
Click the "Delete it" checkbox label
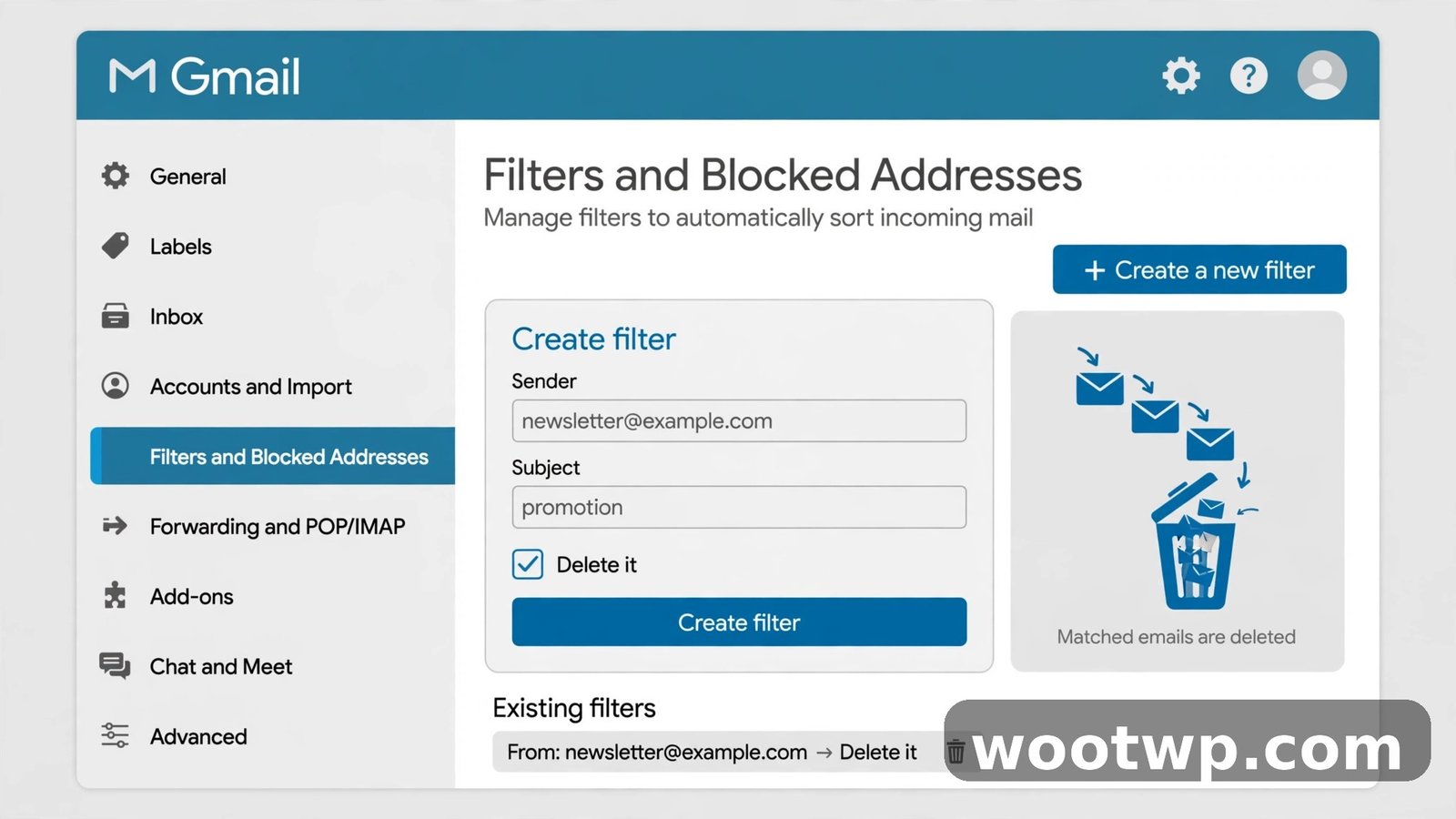pos(596,565)
